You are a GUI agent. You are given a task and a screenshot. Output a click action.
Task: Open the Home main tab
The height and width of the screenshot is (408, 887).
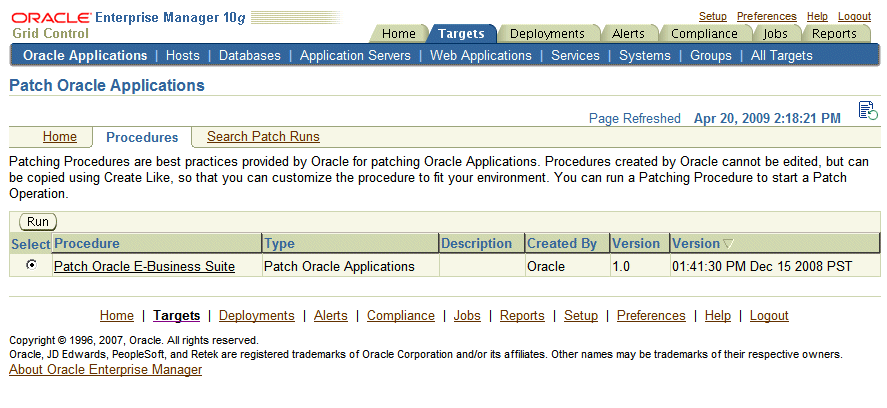click(x=398, y=34)
